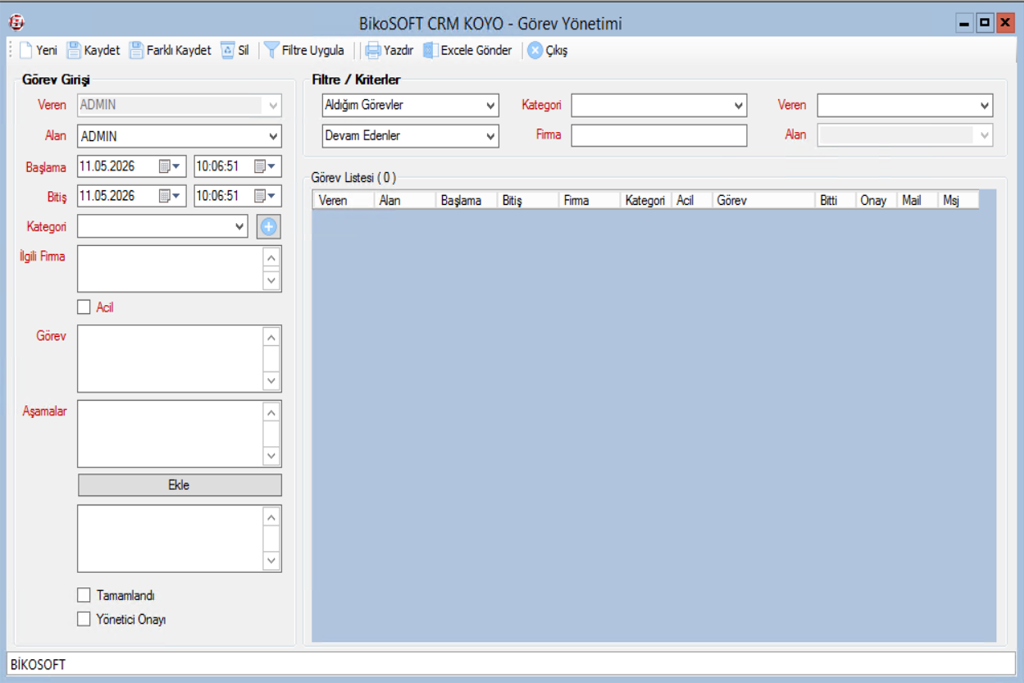Print the list using Yazdır
Viewport: 1024px width, 683px height.
coord(389,50)
